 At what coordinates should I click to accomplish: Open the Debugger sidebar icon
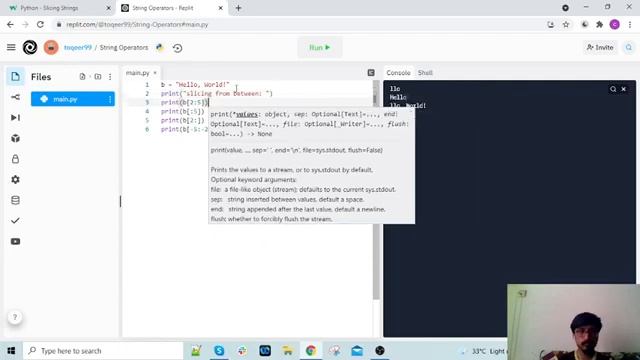click(x=16, y=118)
